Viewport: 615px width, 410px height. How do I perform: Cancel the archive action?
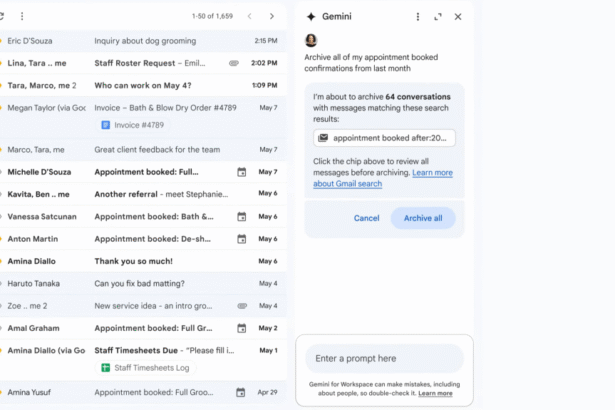[366, 218]
